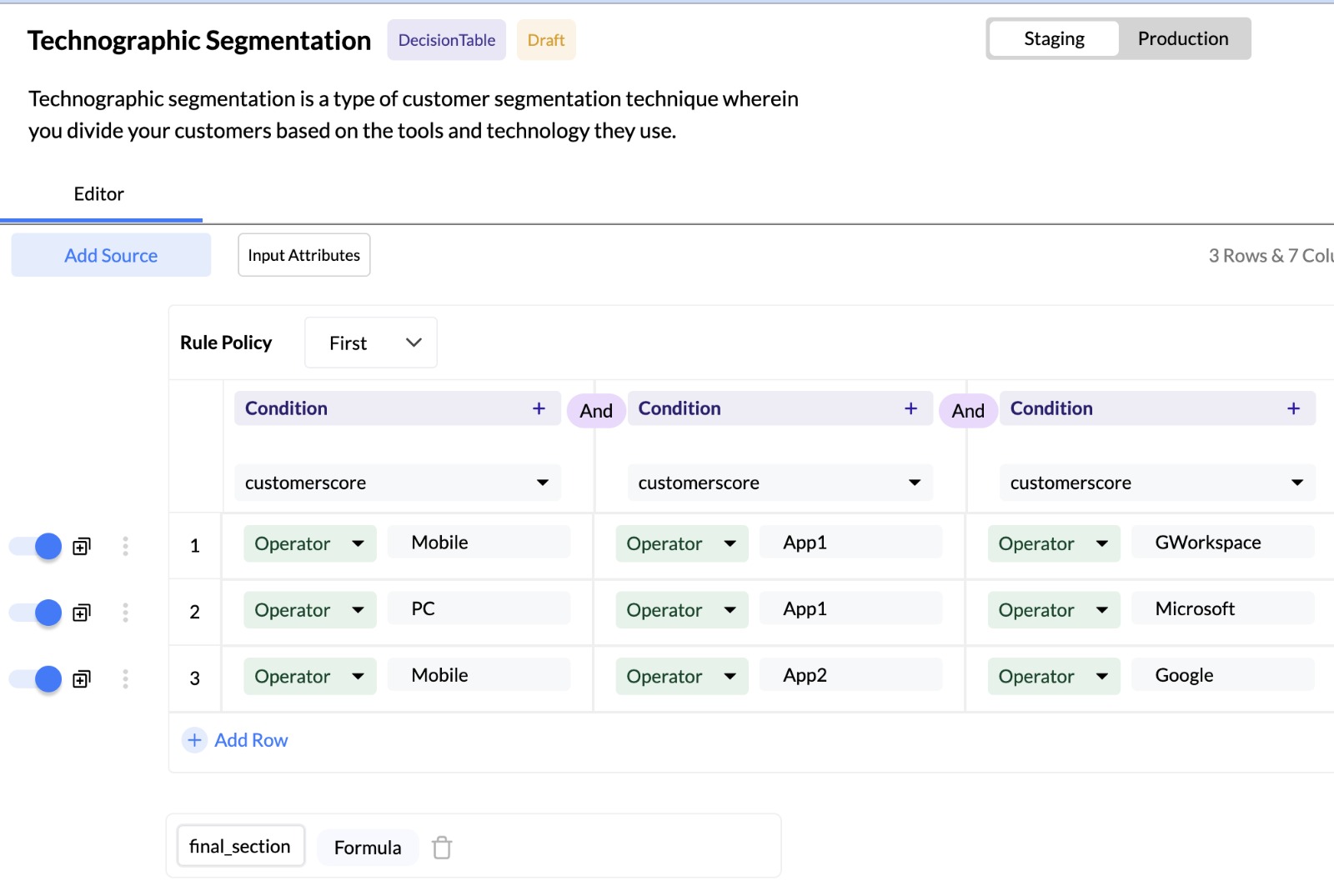The image size is (1334, 896).
Task: Switch off the toggle for row 3
Action: click(x=36, y=679)
